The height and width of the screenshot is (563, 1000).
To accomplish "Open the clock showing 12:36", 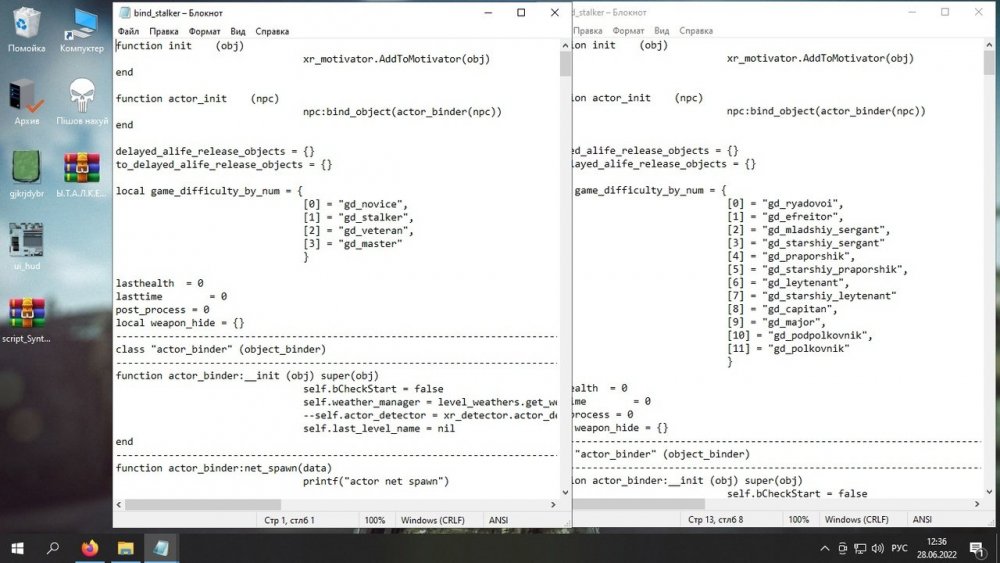I will pos(937,541).
